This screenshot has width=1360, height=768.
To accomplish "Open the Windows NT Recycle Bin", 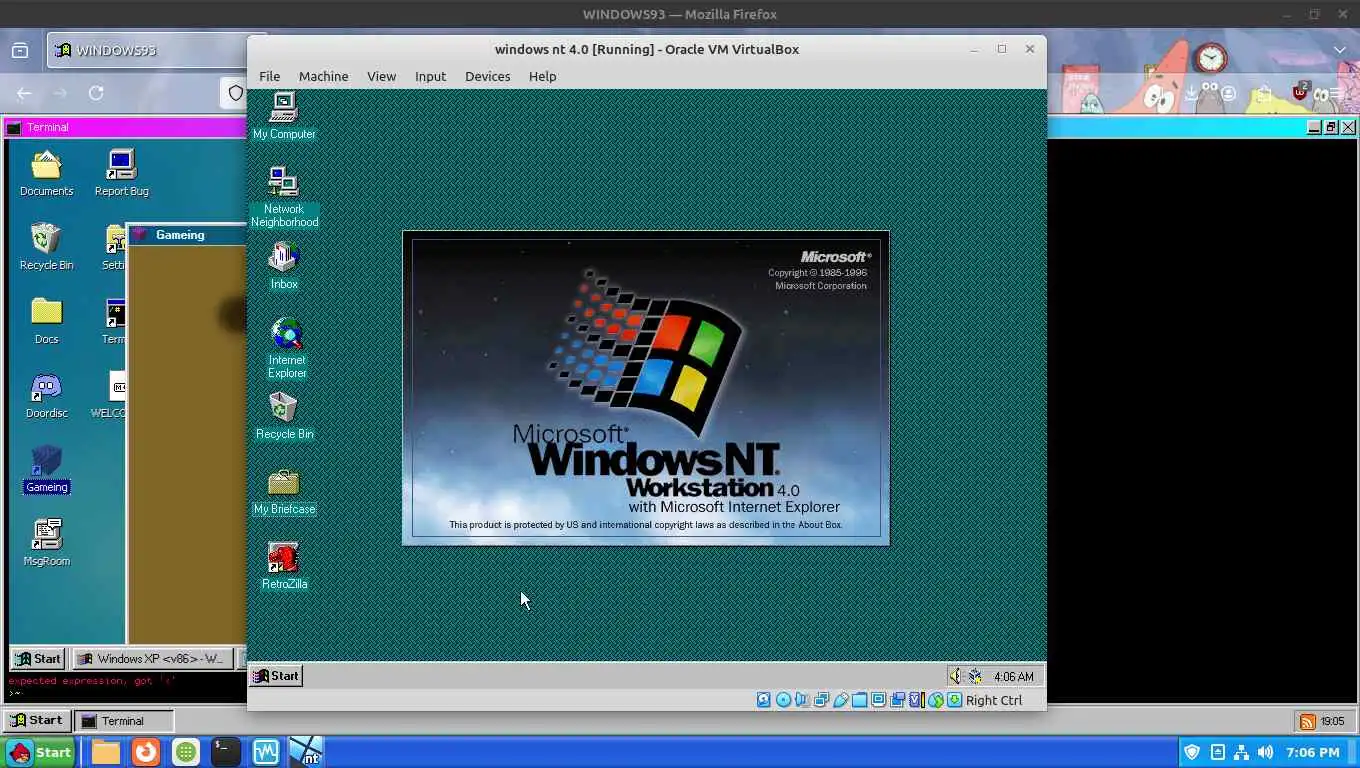I will coord(284,415).
